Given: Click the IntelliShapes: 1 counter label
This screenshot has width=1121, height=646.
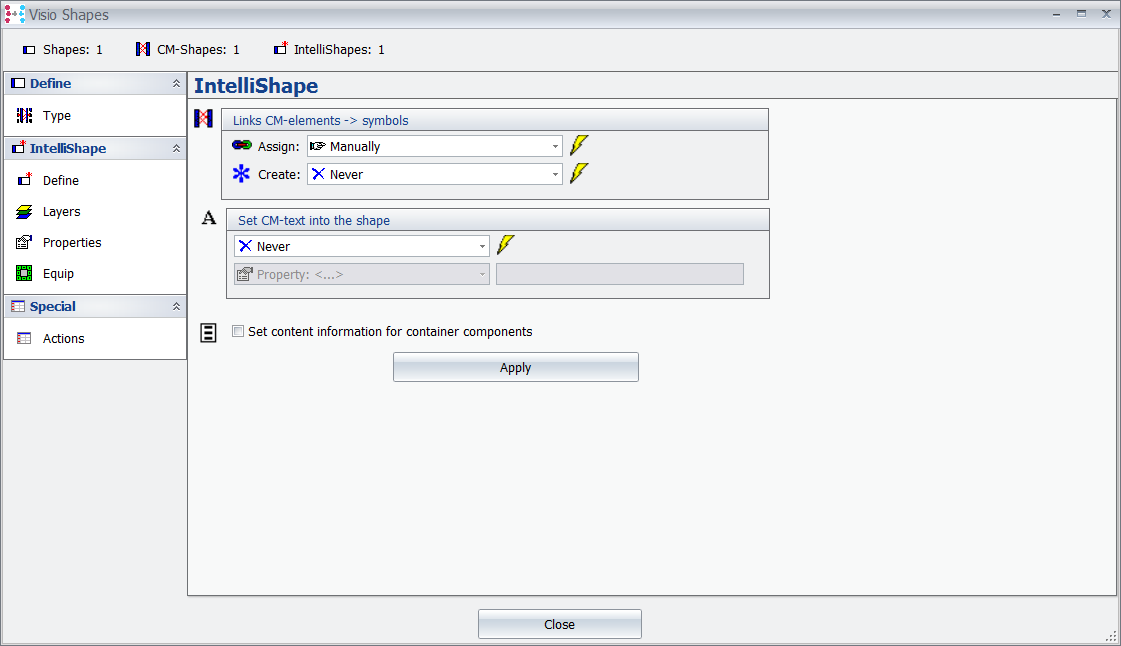Looking at the screenshot, I should (x=339, y=50).
